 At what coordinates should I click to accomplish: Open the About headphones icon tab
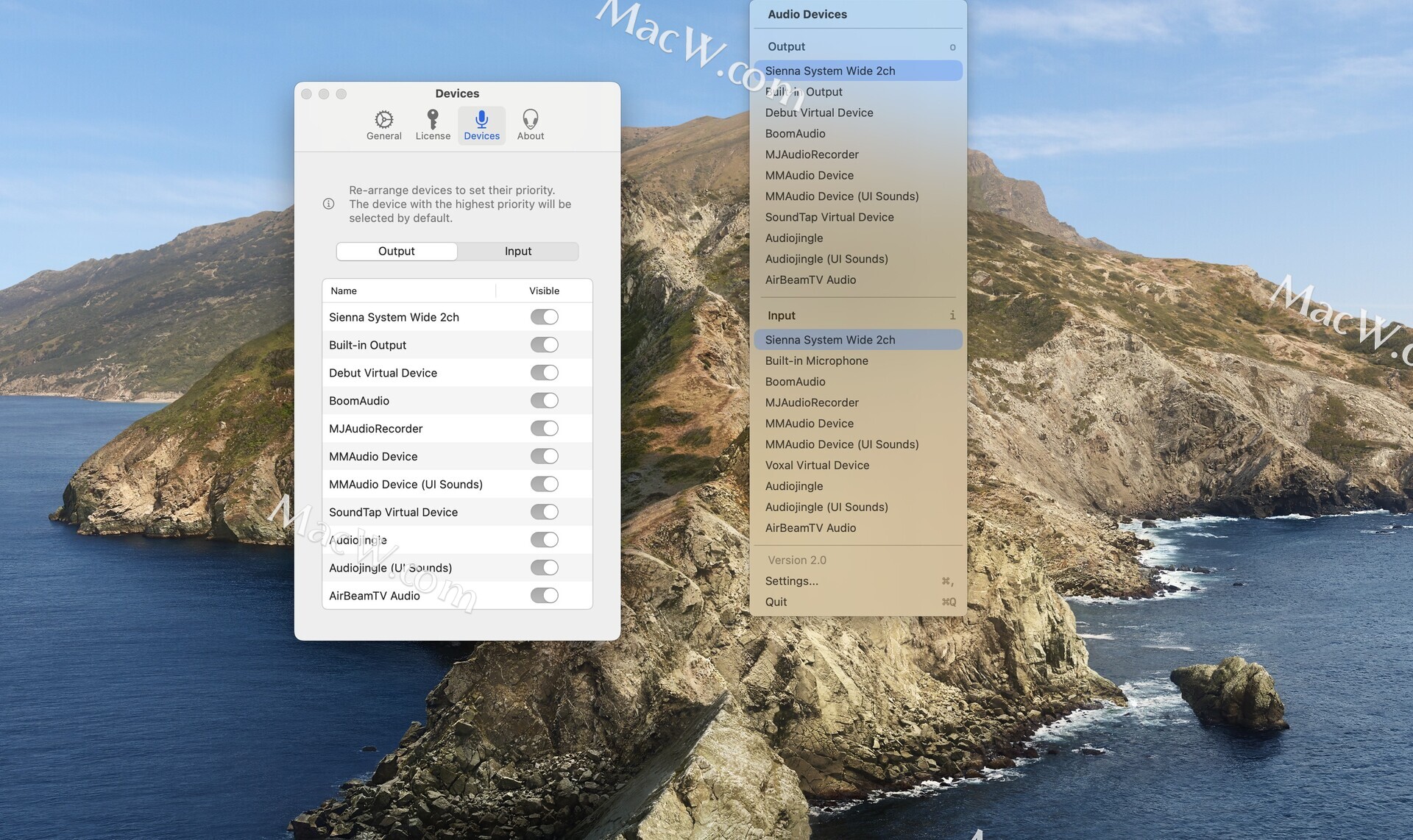530,125
